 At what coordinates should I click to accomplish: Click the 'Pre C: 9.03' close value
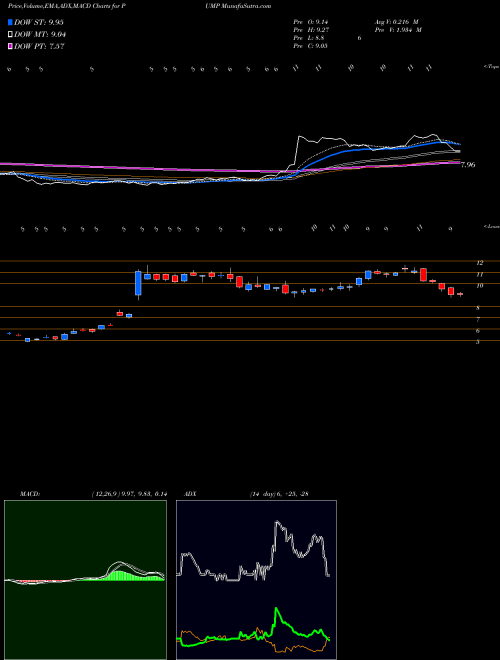311,46
